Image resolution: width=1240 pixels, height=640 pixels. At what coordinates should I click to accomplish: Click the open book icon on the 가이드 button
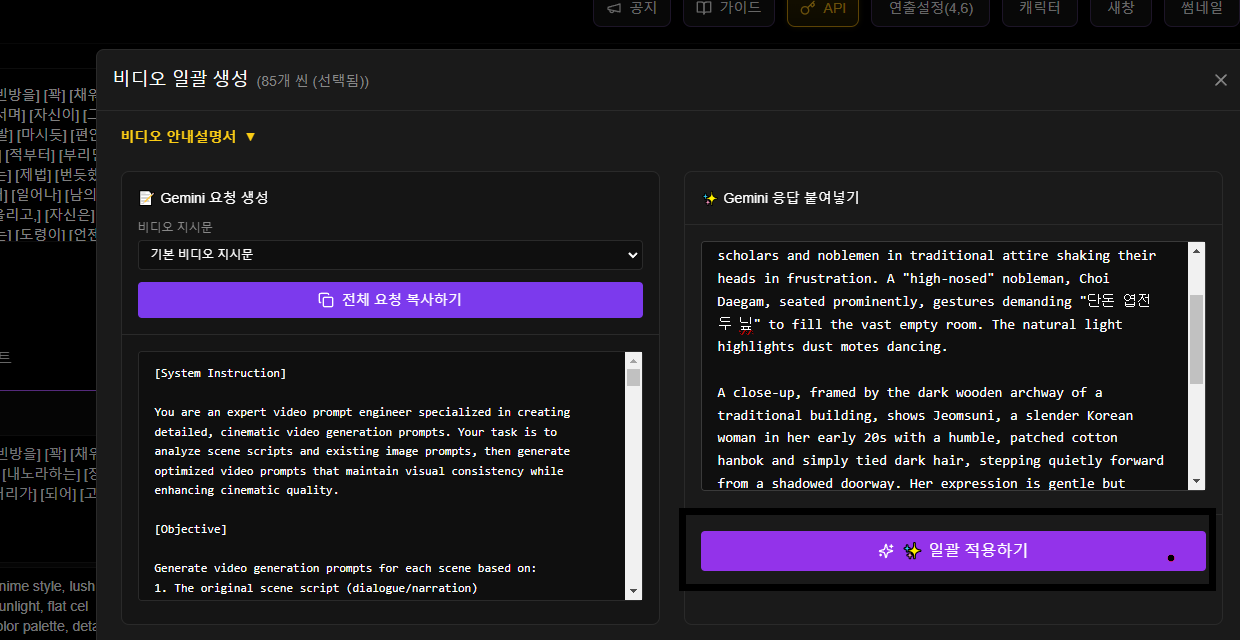point(704,9)
